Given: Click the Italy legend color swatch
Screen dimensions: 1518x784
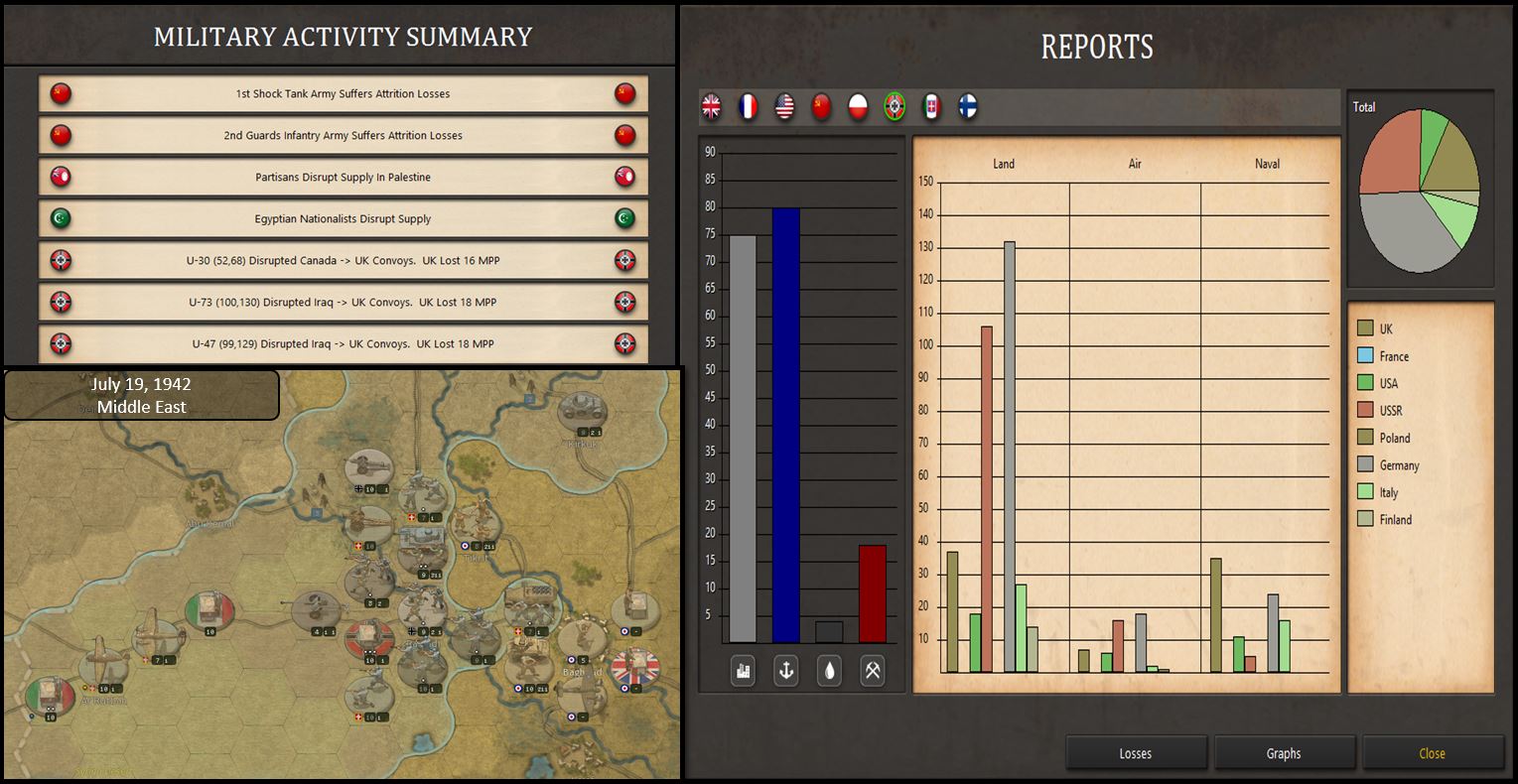Looking at the screenshot, I should (x=1365, y=492).
